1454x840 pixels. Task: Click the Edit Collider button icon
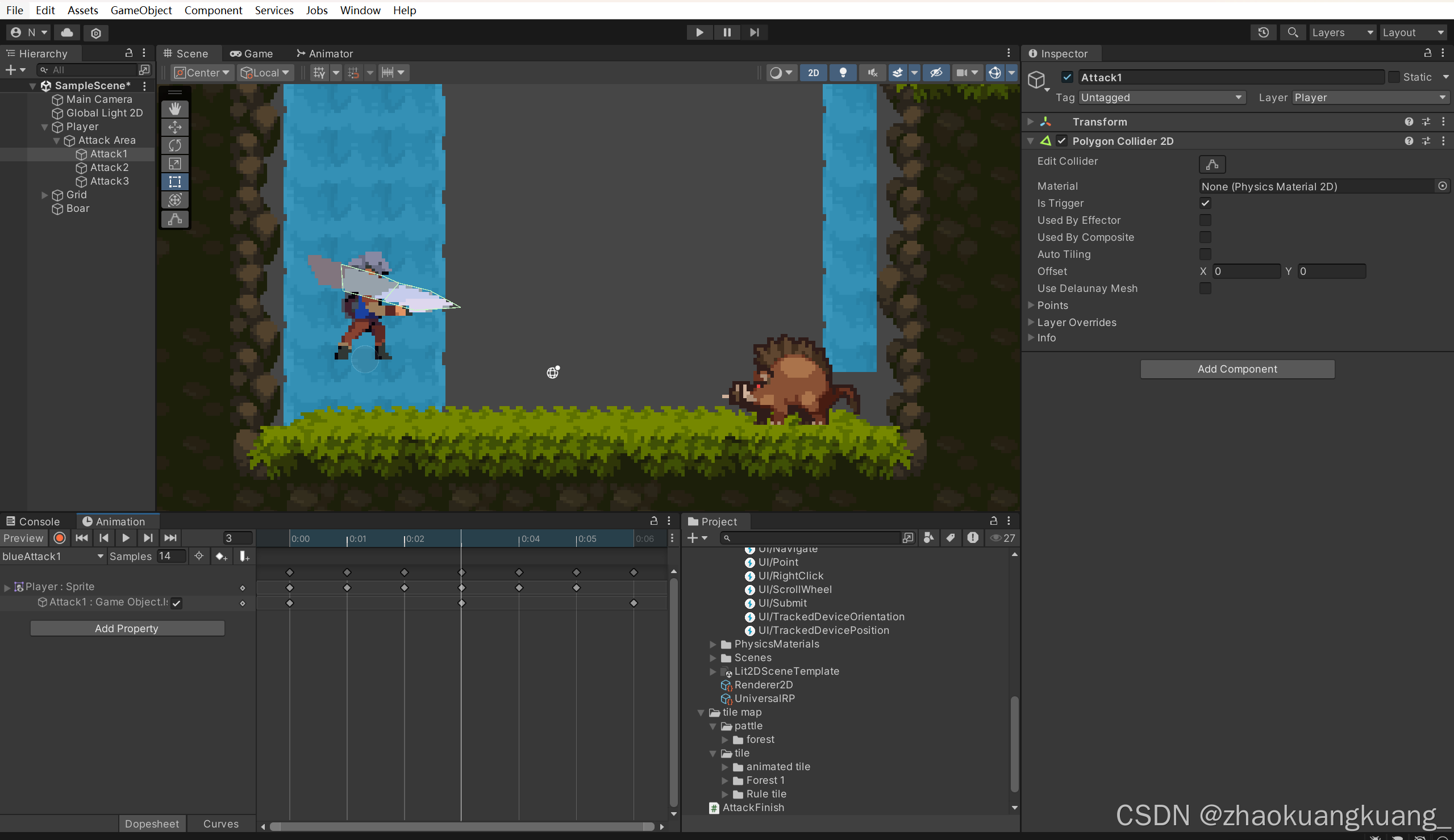(1211, 165)
